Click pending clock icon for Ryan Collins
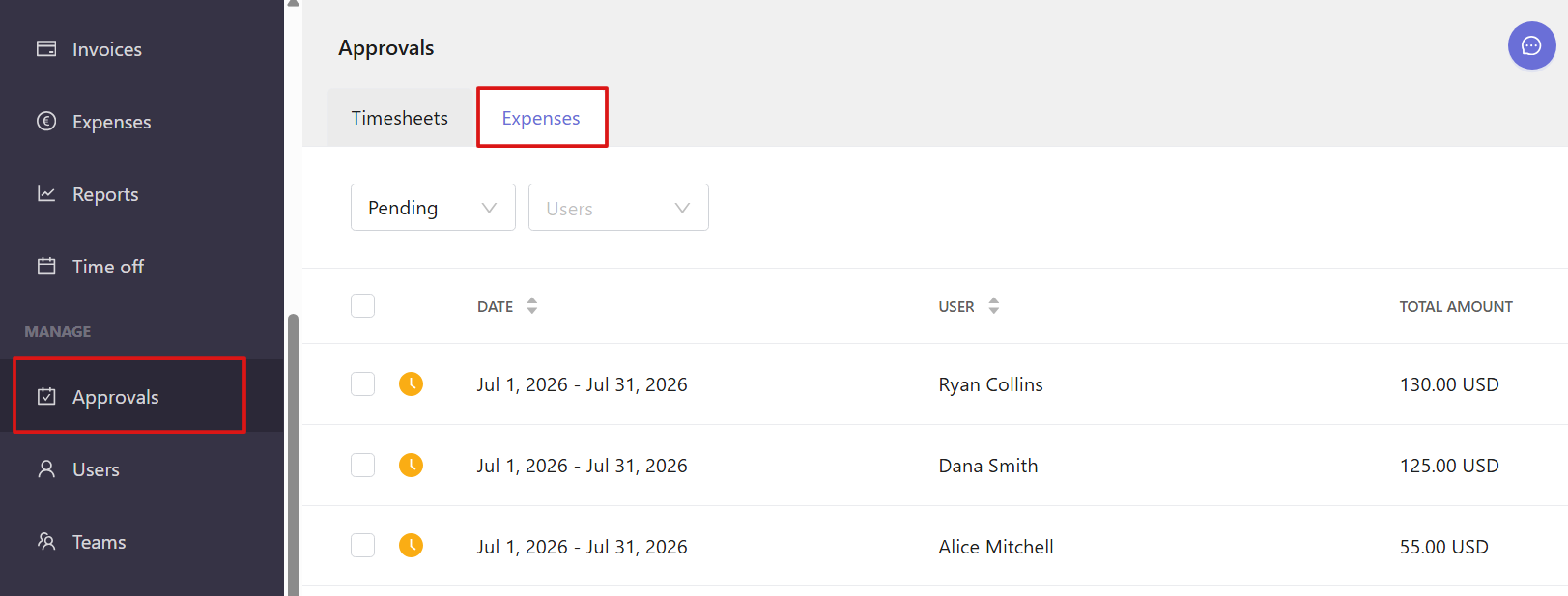The image size is (1568, 596). (x=411, y=383)
